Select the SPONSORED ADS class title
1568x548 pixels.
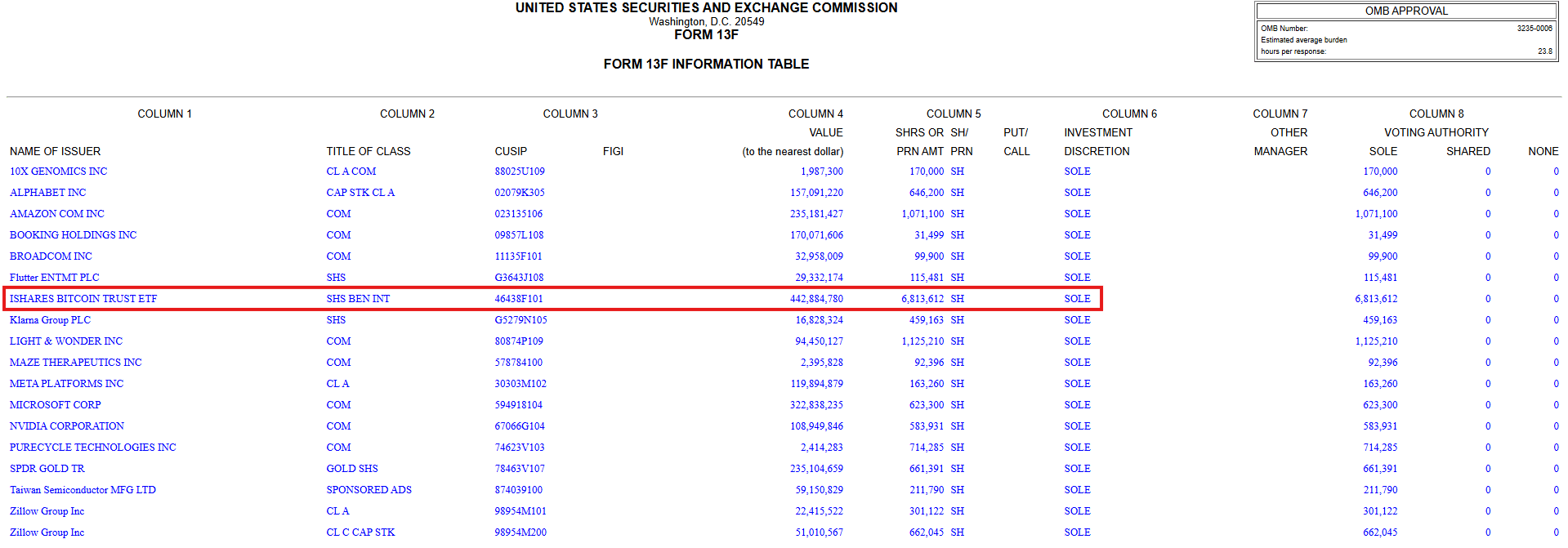(369, 490)
